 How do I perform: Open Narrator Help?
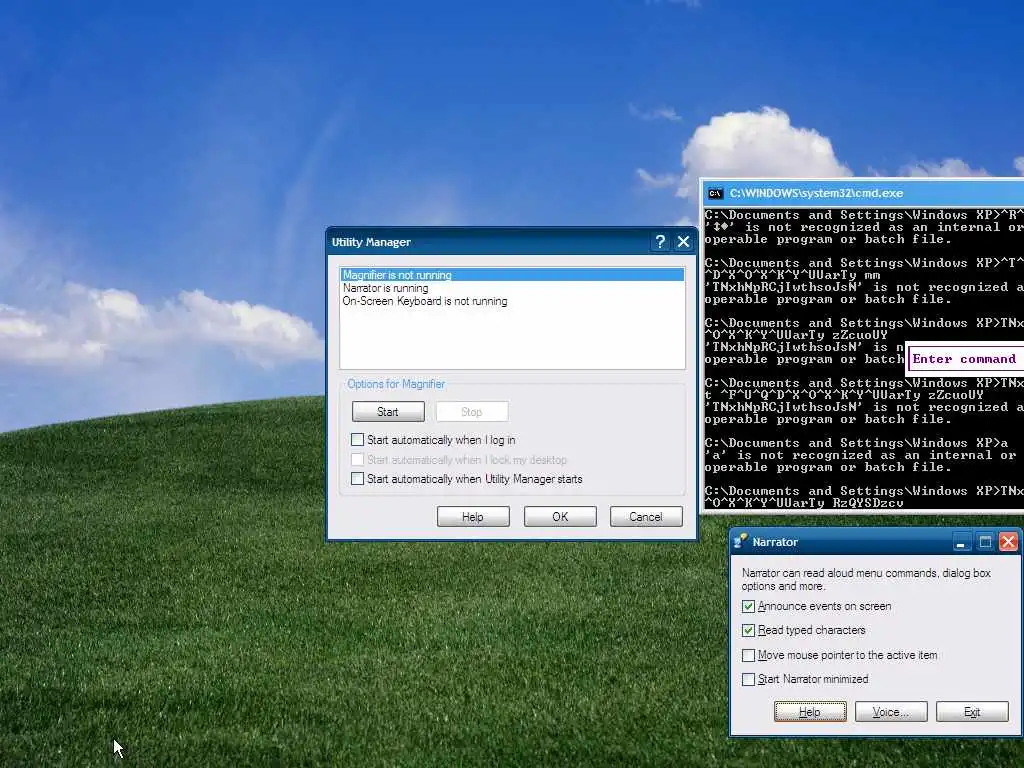(x=810, y=712)
